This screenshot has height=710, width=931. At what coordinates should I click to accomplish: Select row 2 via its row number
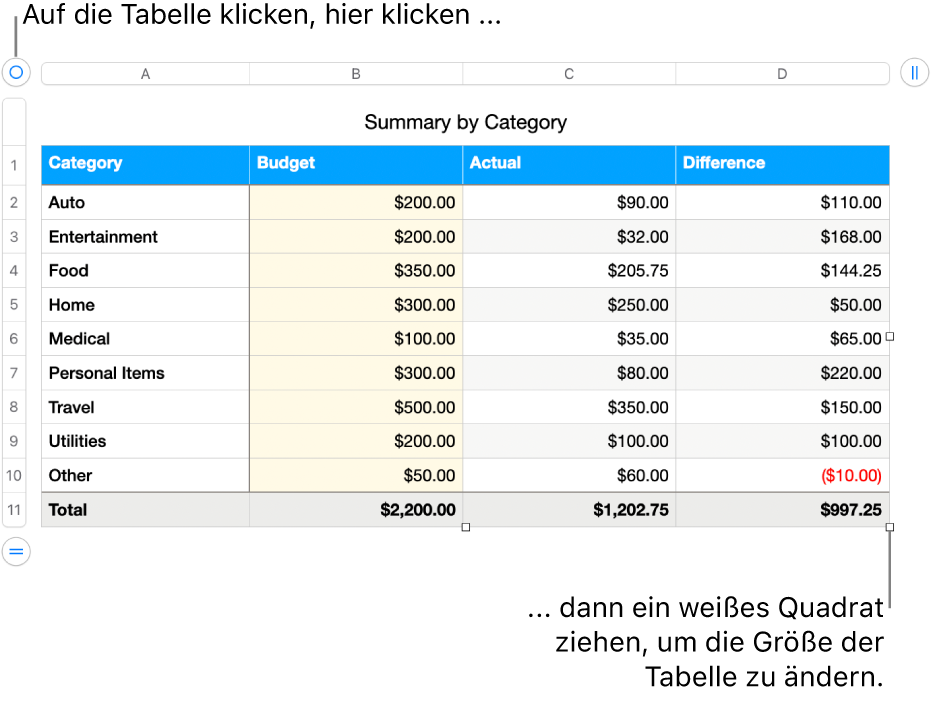coord(14,202)
